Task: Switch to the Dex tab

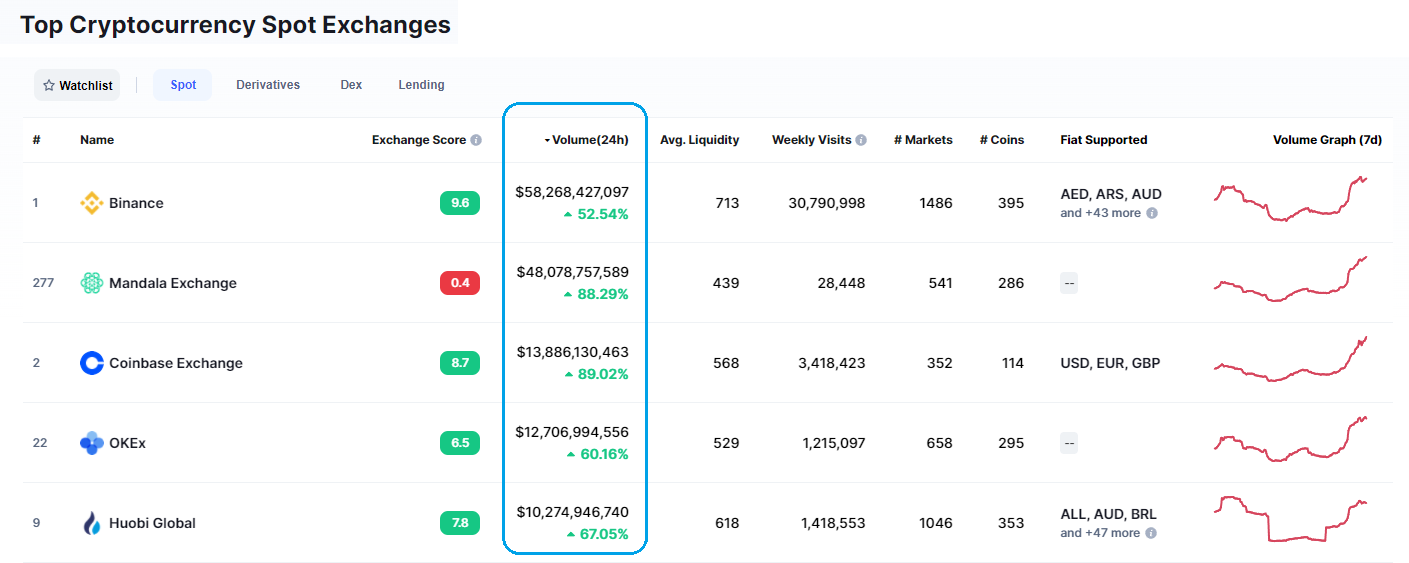Action: point(351,85)
